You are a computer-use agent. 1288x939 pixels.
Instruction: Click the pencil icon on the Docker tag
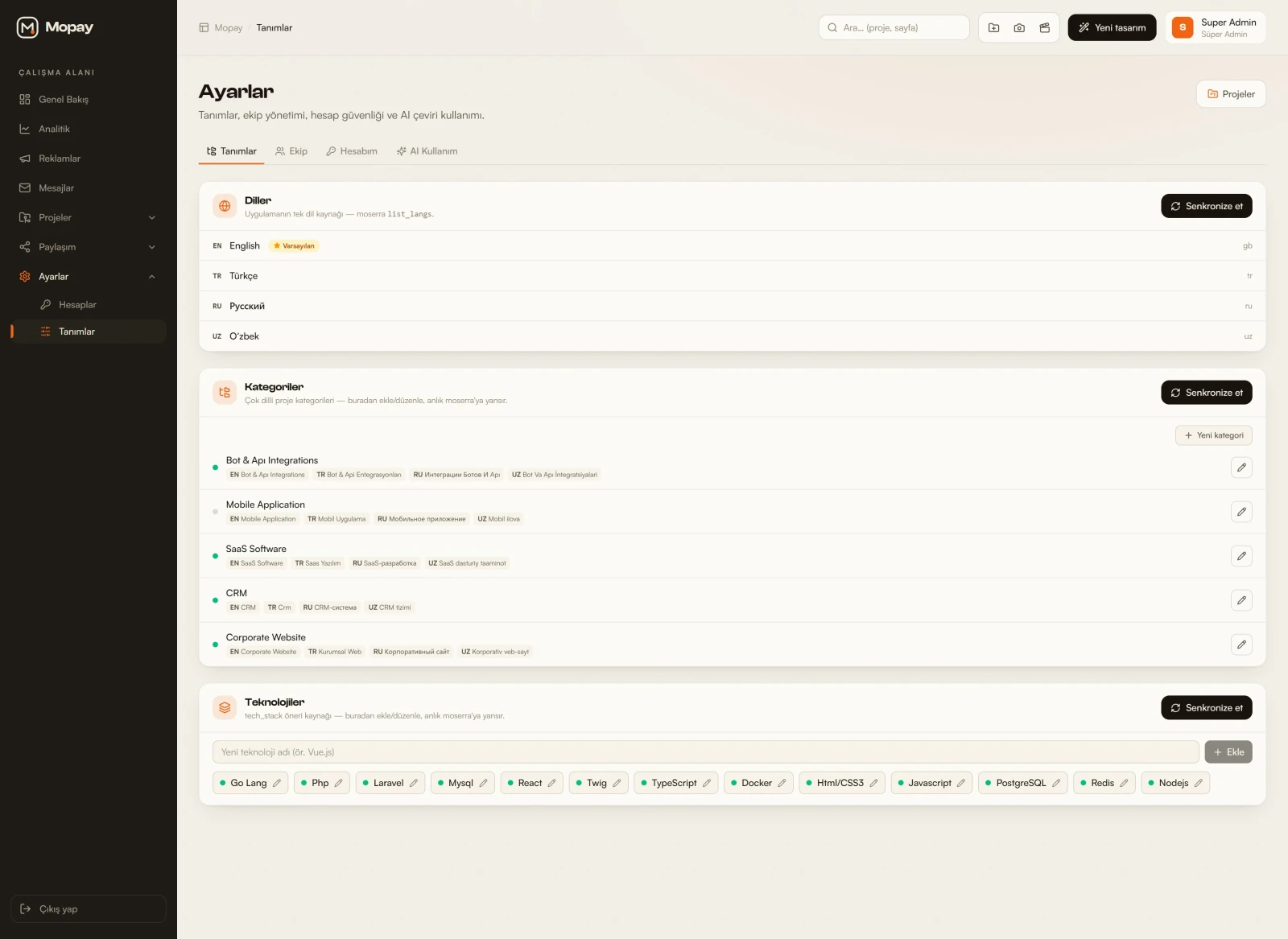(782, 783)
